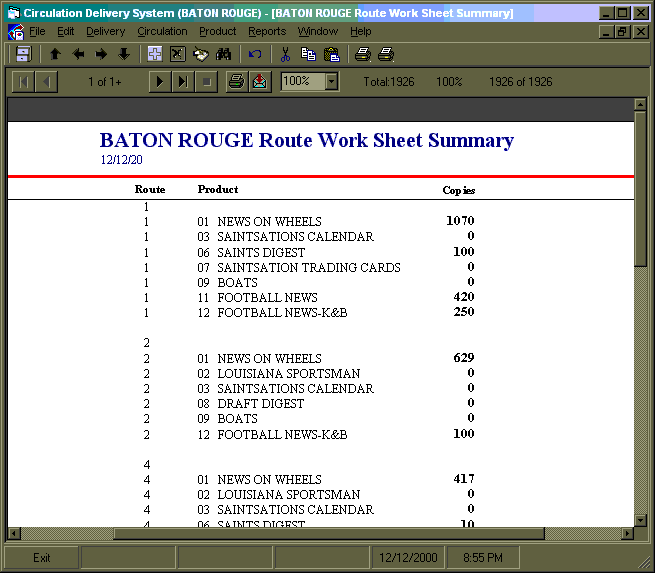Screen dimensions: 655x573
Task: Click the scissors cut icon
Action: 285,54
